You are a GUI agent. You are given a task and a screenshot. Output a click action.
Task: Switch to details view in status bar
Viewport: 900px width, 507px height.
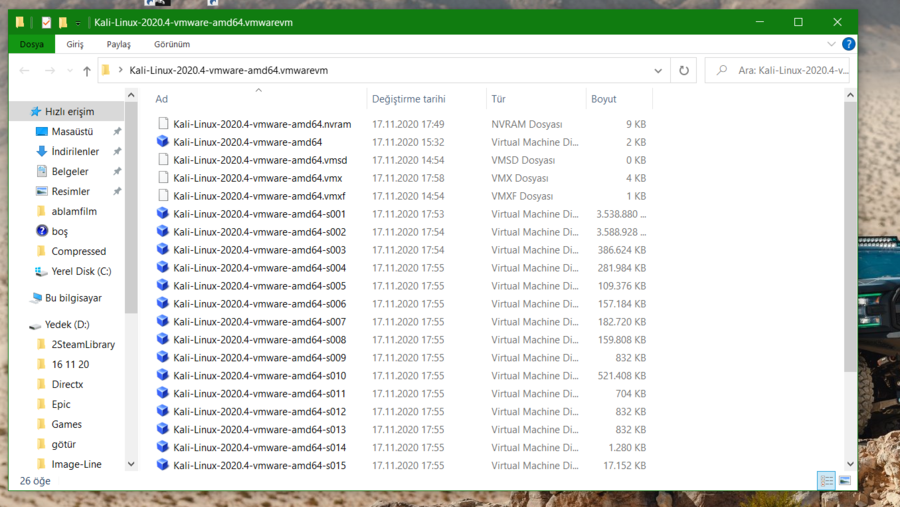[826, 481]
